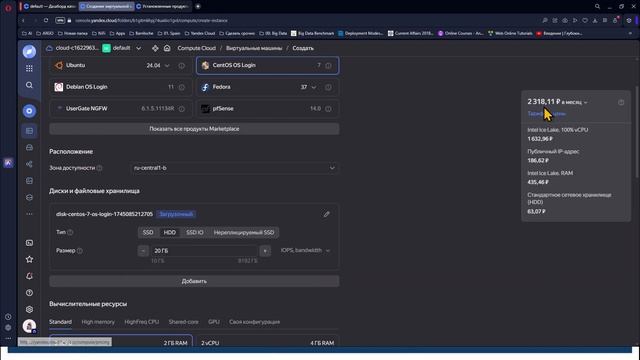Click the info icon in price panel
Image resolution: width=640 pixels, height=360 pixels.
tap(621, 102)
